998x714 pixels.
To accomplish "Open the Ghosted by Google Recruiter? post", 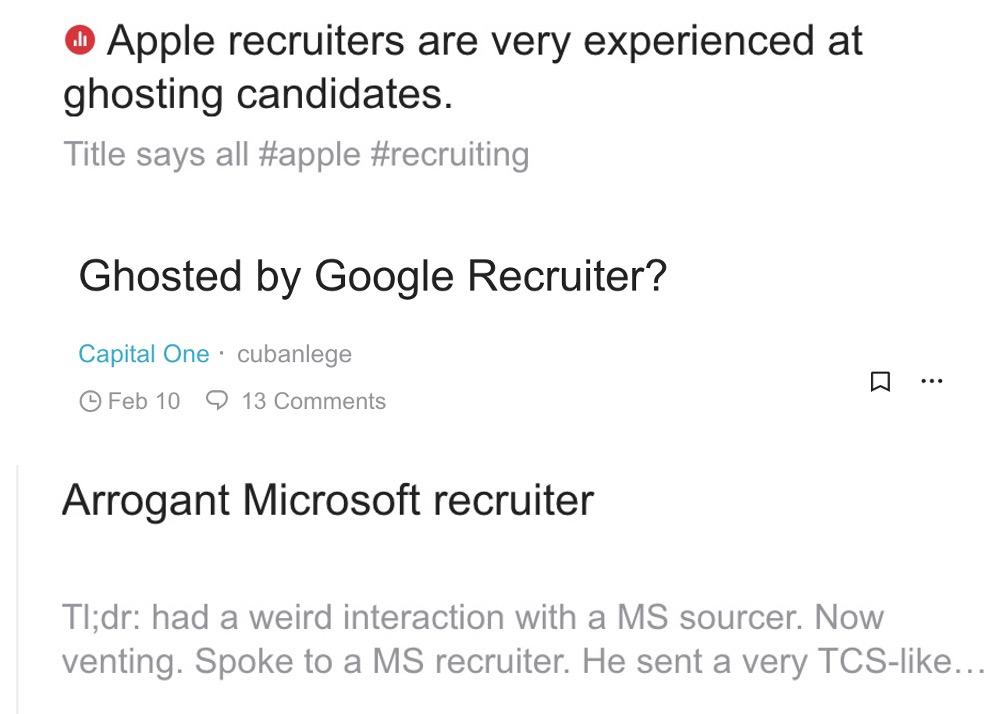I will pos(372,275).
